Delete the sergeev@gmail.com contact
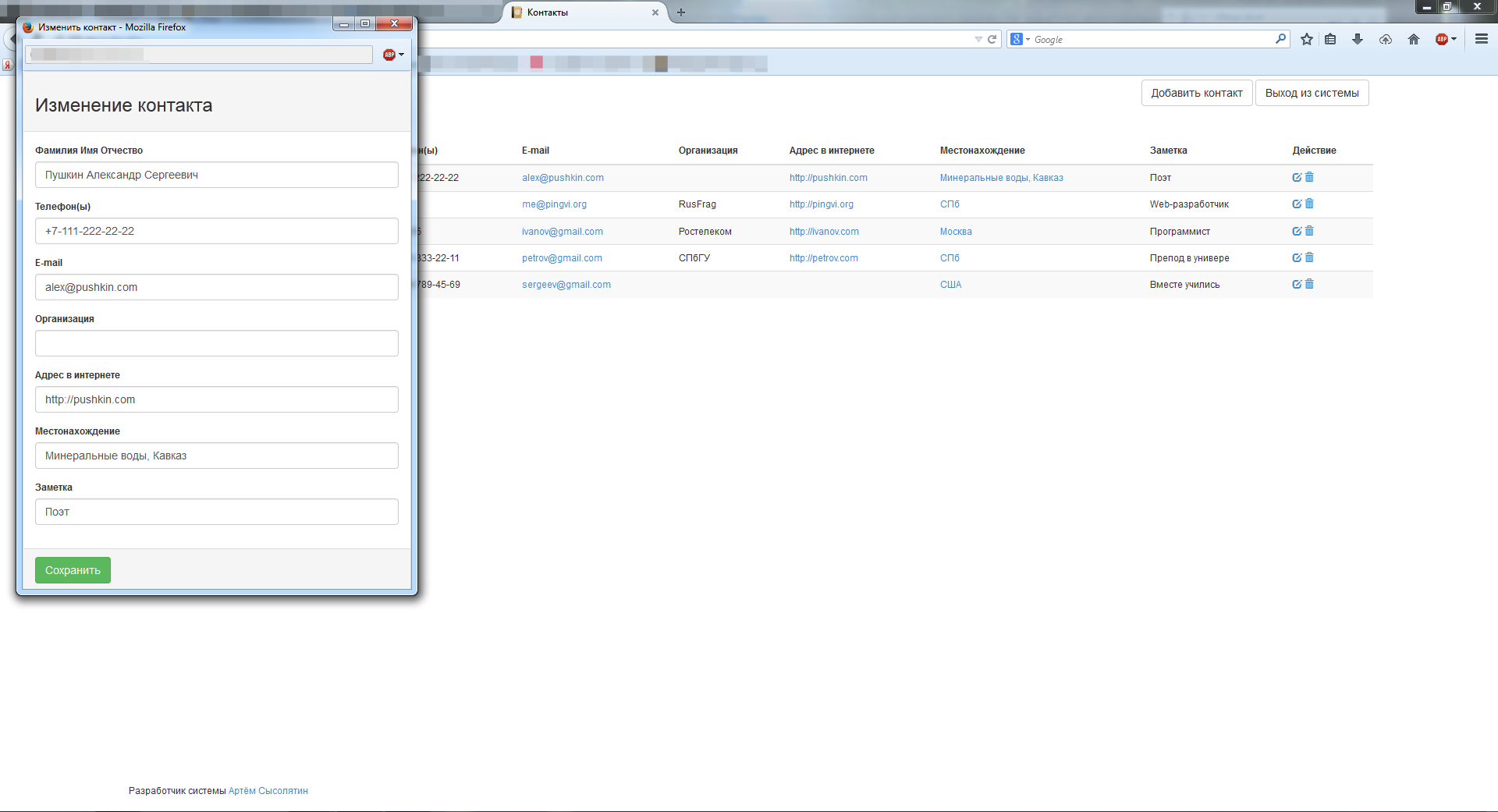Screen dimensions: 1498x812 (1309, 284)
